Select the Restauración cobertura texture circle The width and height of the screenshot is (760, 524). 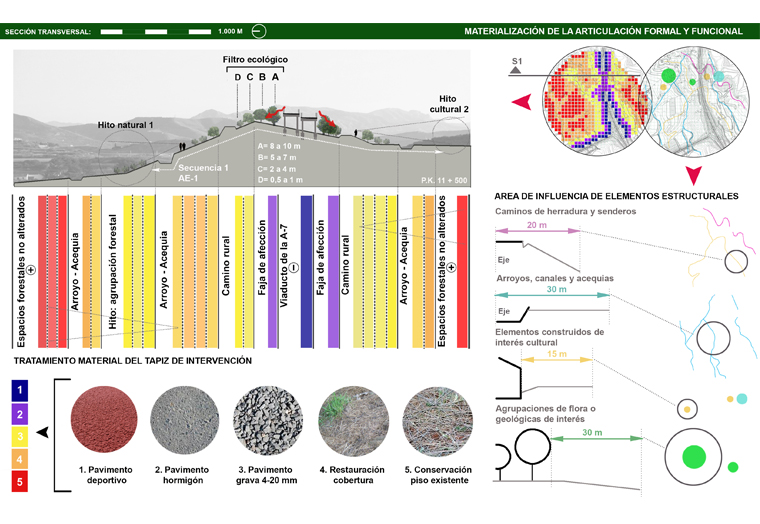[x=353, y=421]
